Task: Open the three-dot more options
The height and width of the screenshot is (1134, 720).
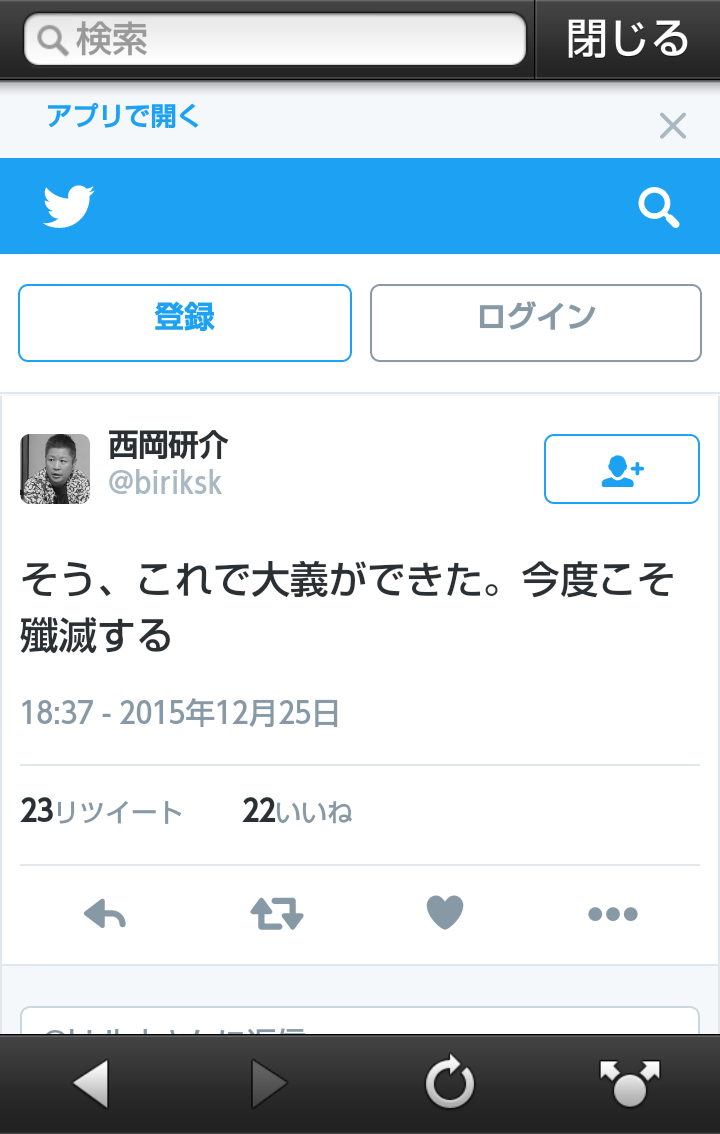Action: (613, 914)
